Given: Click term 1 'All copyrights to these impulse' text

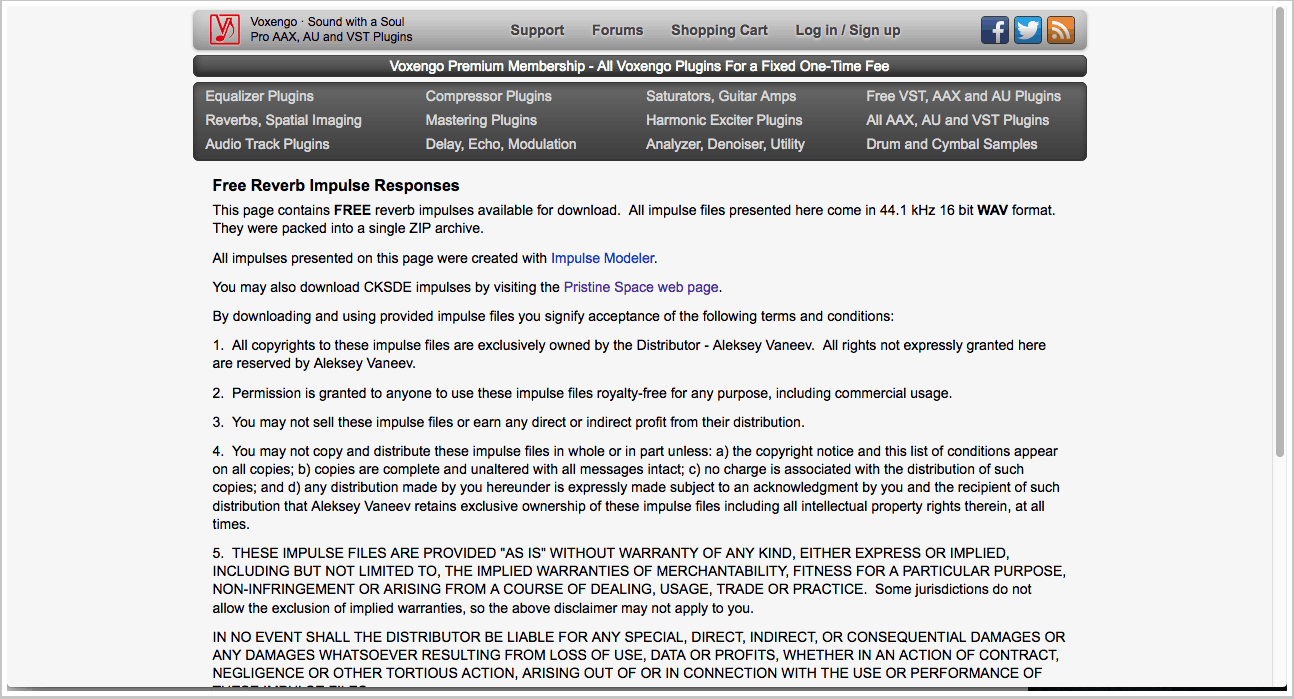Looking at the screenshot, I should [629, 354].
